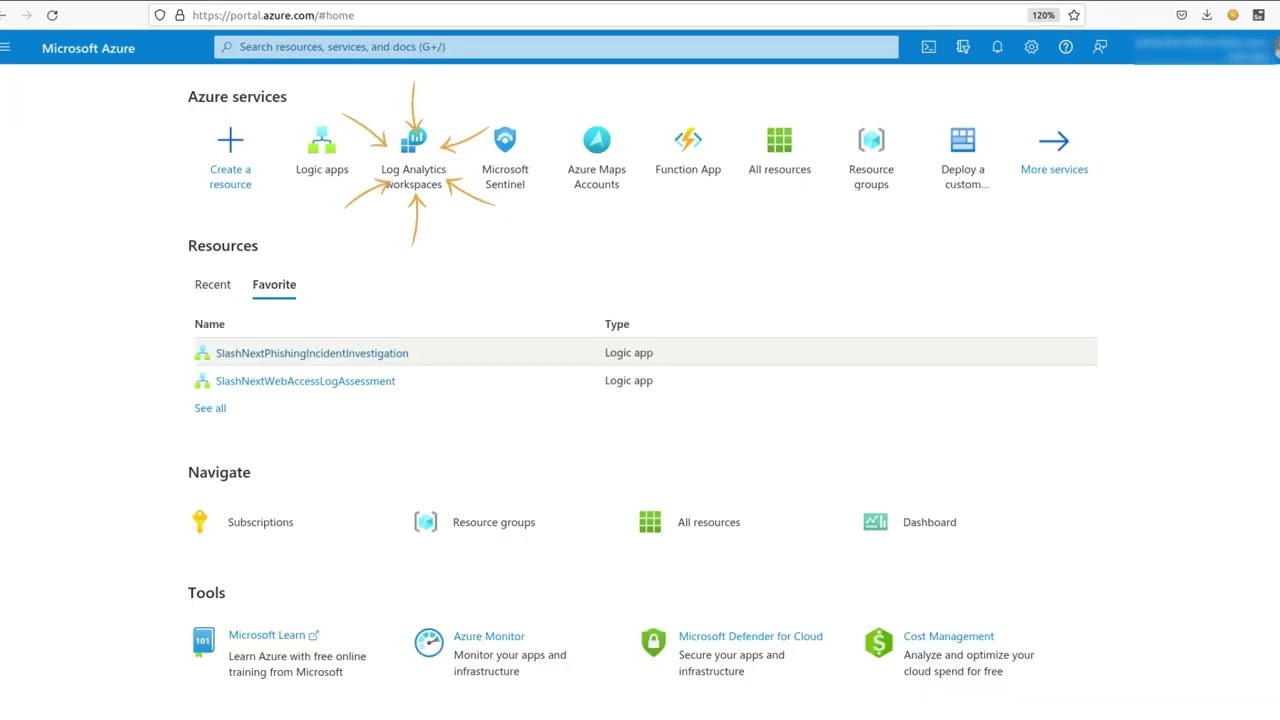
Task: Click the All resources grid icon under Azure services
Action: point(780,140)
